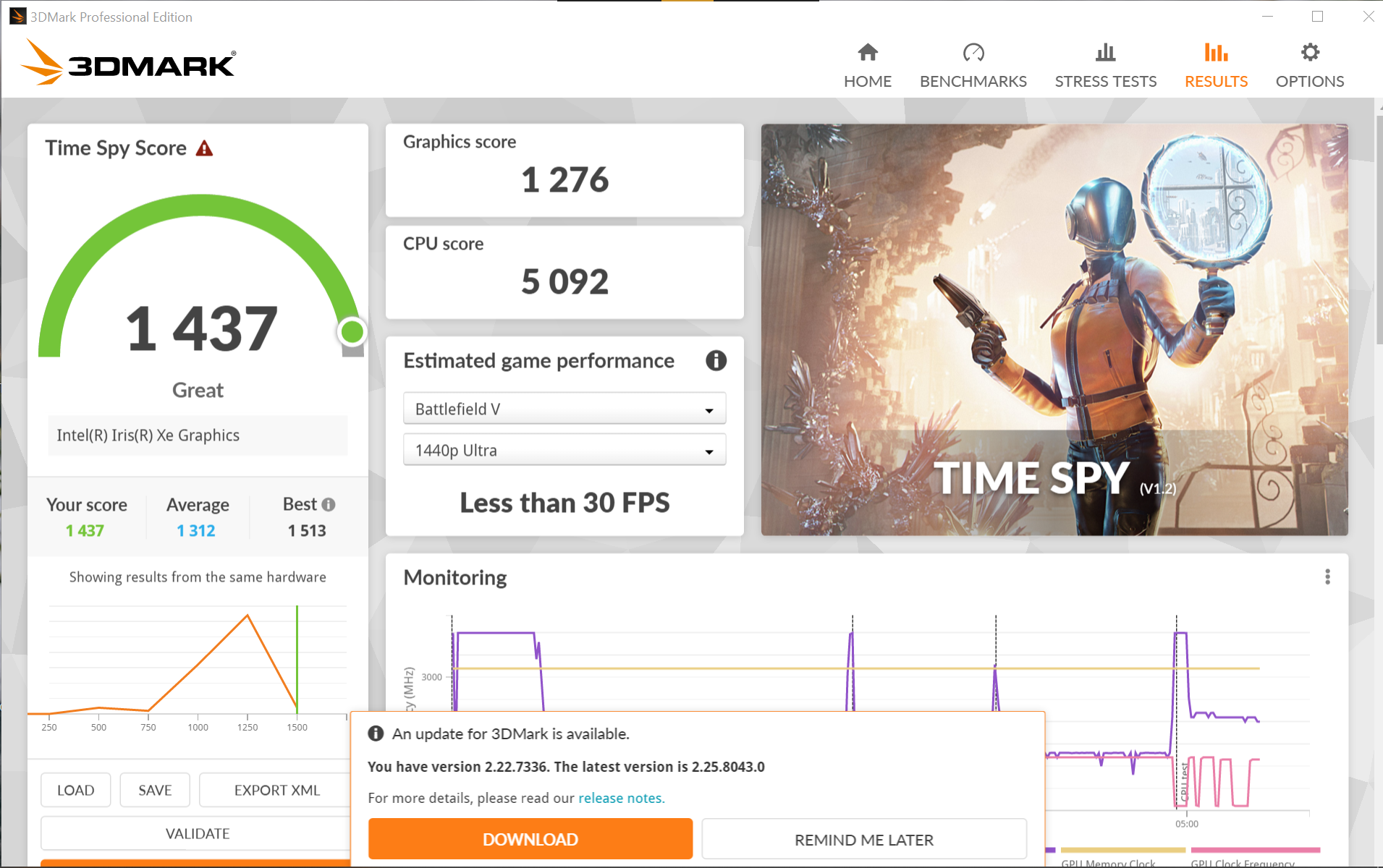The image size is (1383, 868).
Task: Open the release notes link
Action: pyautogui.click(x=620, y=798)
